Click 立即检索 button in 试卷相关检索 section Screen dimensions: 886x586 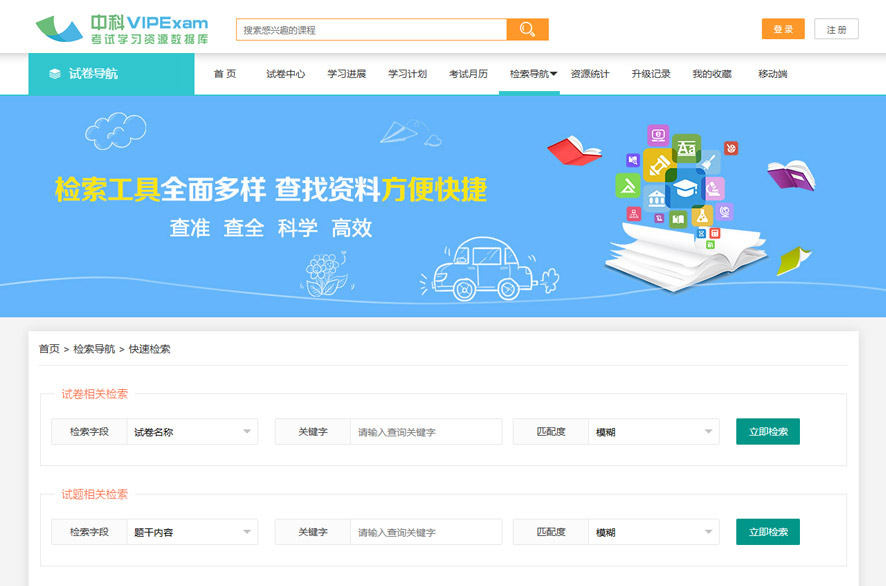[768, 432]
